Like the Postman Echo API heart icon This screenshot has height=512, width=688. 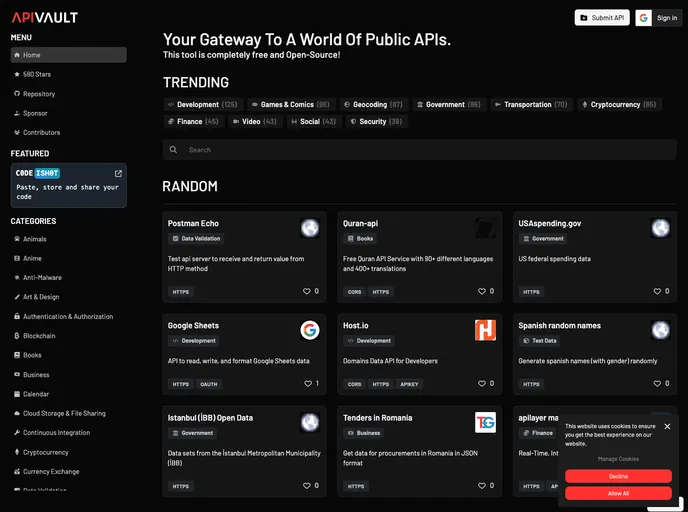coord(307,291)
